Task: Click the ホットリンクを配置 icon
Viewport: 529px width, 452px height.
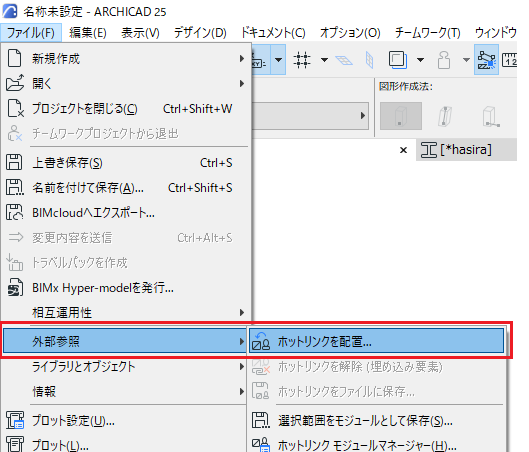Action: pos(261,341)
